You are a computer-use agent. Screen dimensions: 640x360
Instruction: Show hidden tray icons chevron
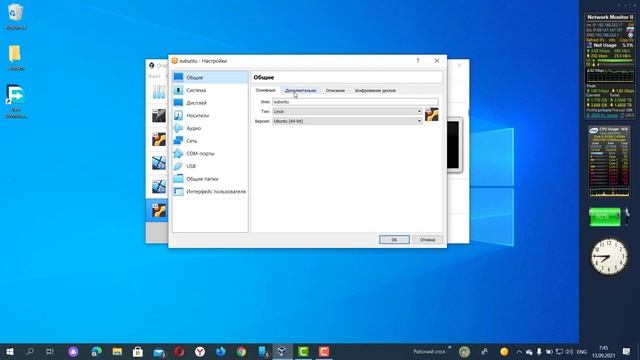coord(519,351)
